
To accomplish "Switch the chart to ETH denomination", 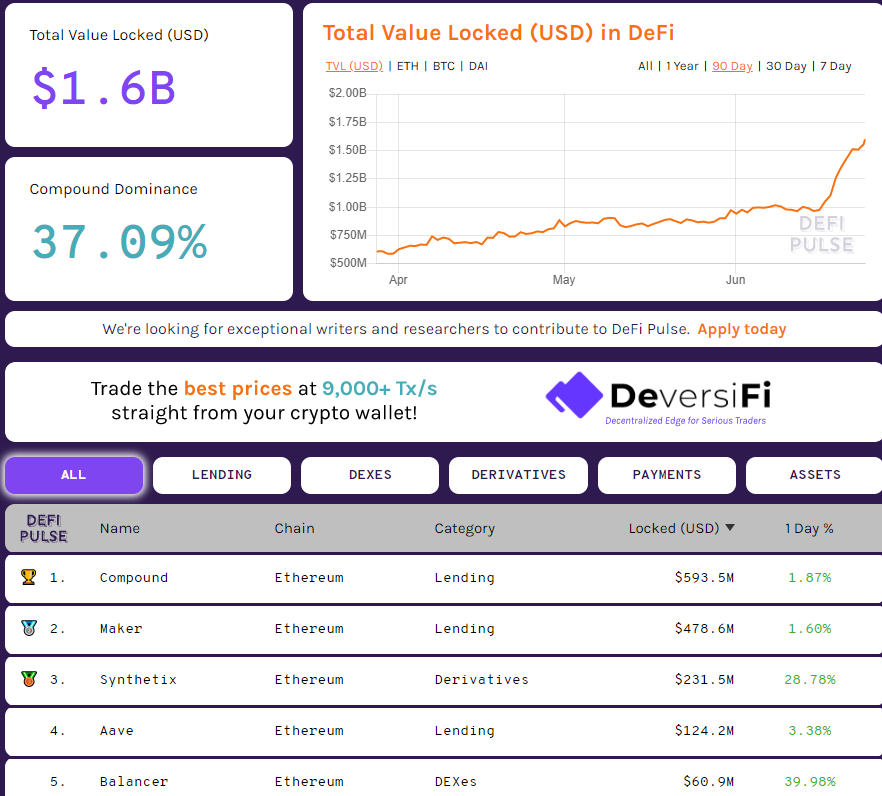I will (x=407, y=66).
